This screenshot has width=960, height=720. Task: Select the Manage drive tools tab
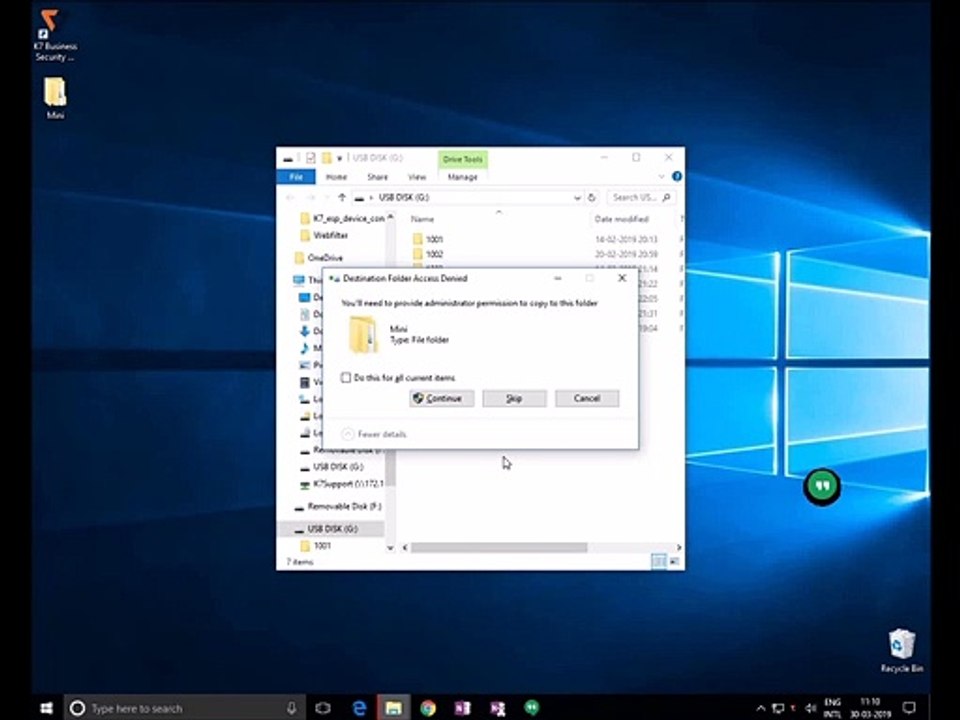point(462,177)
